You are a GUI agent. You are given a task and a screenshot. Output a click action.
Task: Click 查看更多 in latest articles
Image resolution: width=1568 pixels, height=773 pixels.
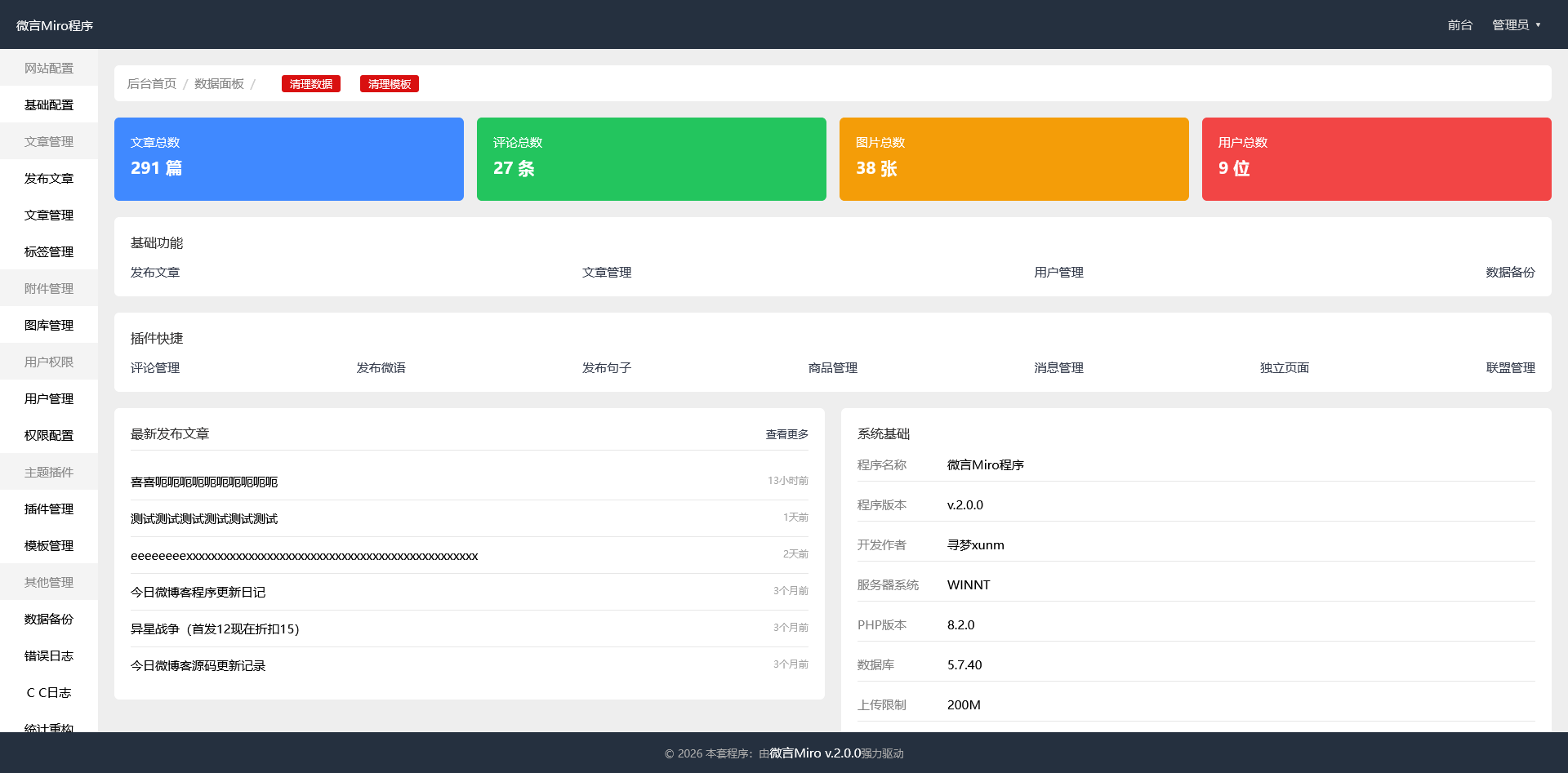pyautogui.click(x=786, y=434)
